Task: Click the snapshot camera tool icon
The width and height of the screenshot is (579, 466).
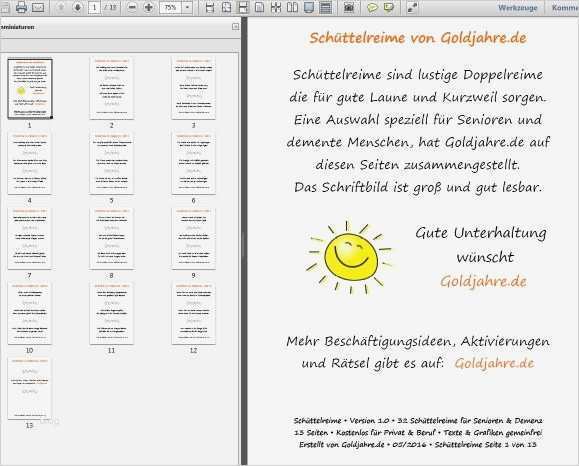Action: (349, 7)
